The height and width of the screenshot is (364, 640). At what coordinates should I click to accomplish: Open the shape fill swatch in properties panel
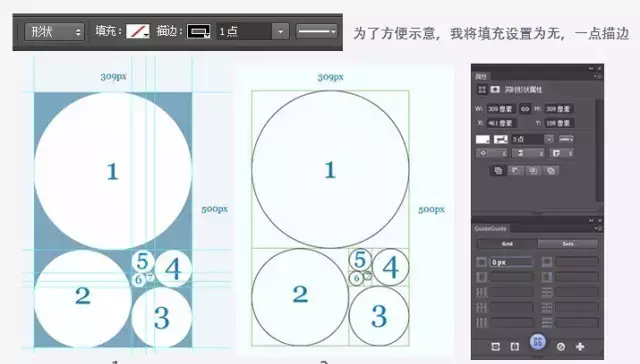[483, 139]
